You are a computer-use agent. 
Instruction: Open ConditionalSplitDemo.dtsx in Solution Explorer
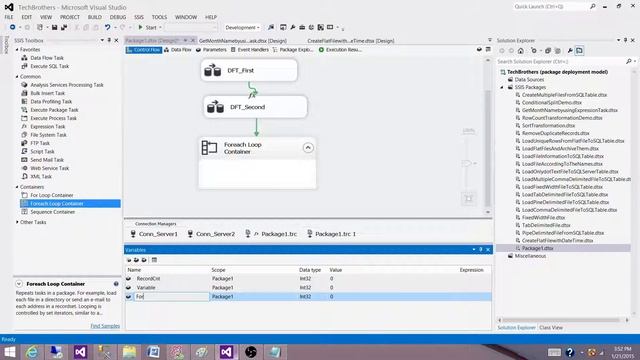coord(551,102)
